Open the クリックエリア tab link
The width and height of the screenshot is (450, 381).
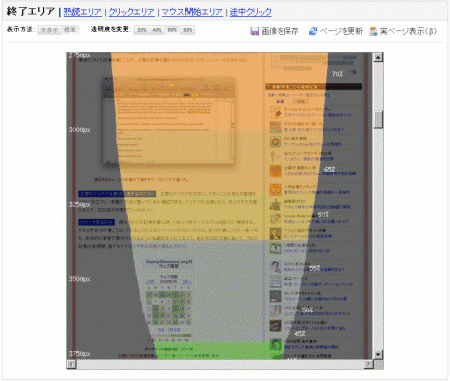point(132,12)
